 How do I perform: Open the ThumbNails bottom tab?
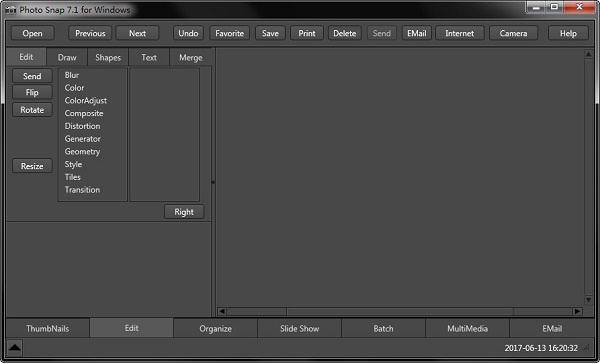click(x=48, y=329)
